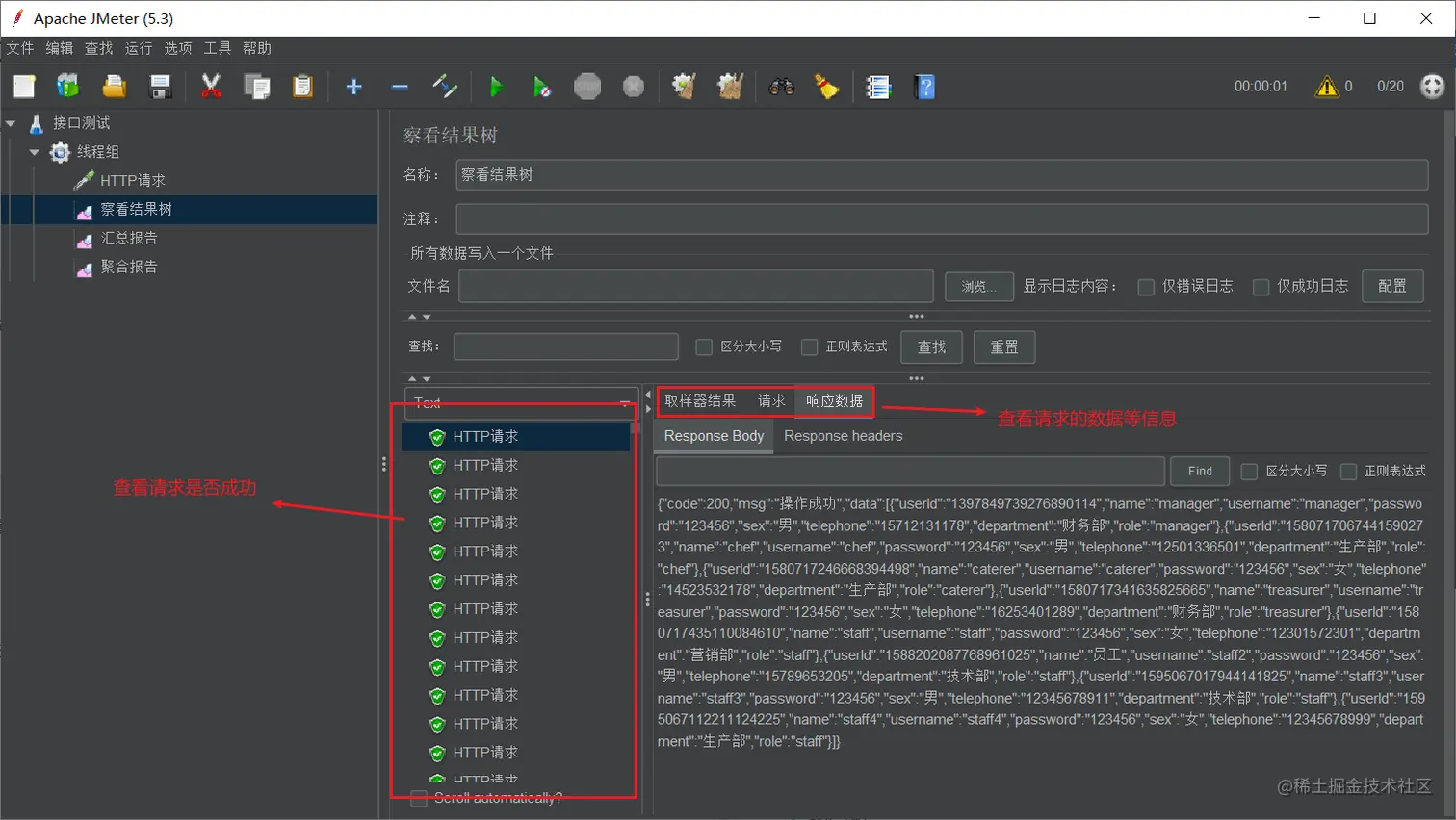Image resolution: width=1456 pixels, height=820 pixels.
Task: Select the first HTTP请求 result entry
Action: point(516,437)
